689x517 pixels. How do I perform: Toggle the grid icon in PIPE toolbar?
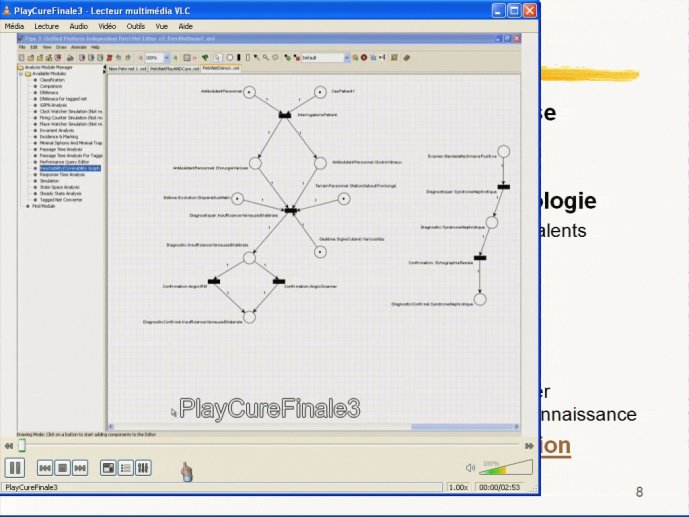[x=187, y=58]
